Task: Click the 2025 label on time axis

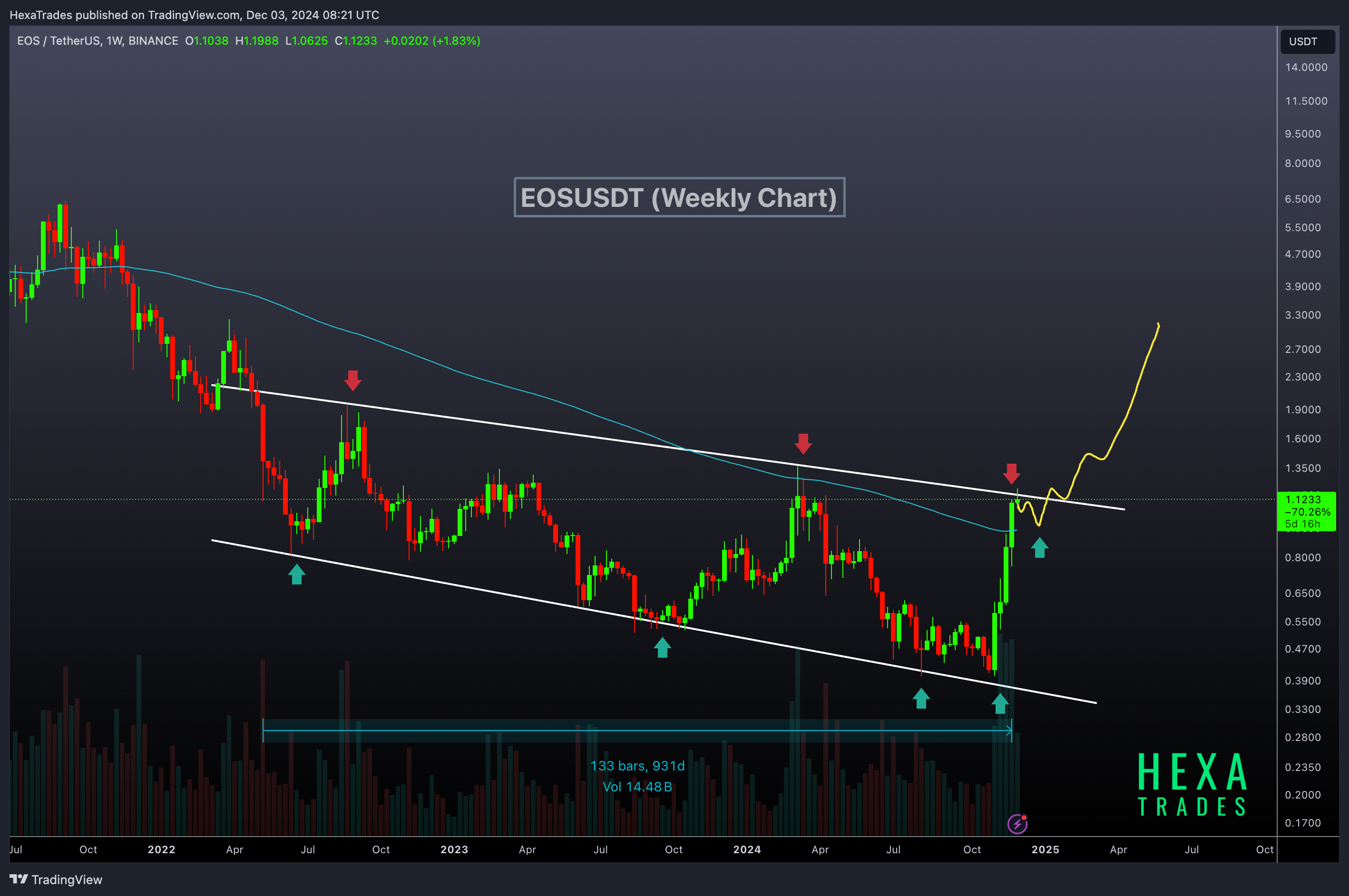Action: coord(1045,850)
